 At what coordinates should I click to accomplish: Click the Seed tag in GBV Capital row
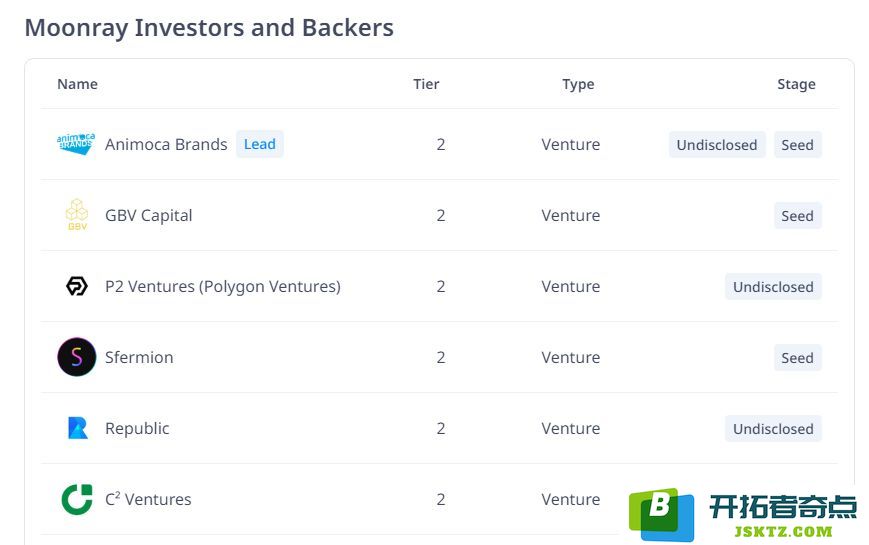798,216
